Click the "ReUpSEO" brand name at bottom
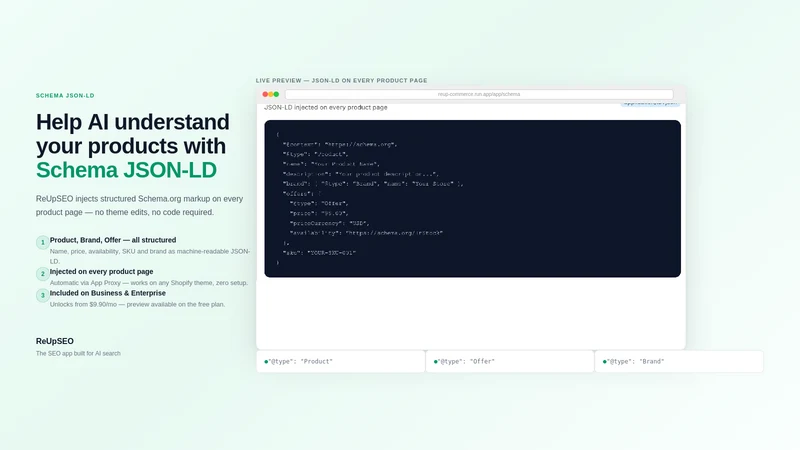The width and height of the screenshot is (800, 450). pos(55,341)
